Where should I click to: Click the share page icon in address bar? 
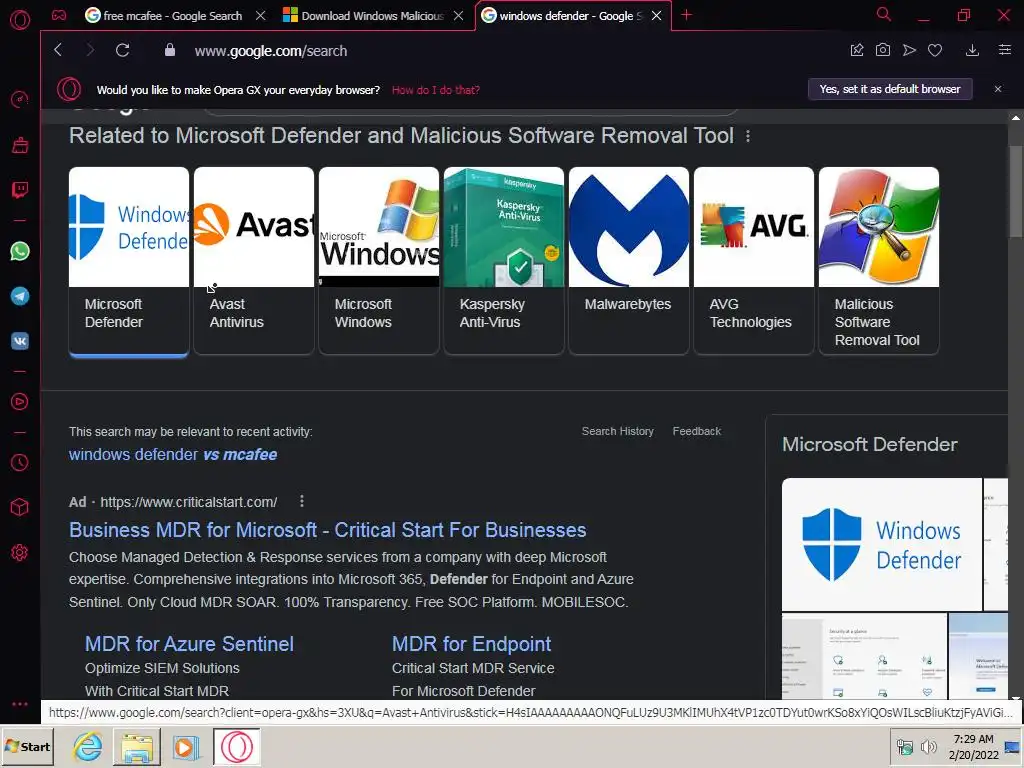click(857, 50)
